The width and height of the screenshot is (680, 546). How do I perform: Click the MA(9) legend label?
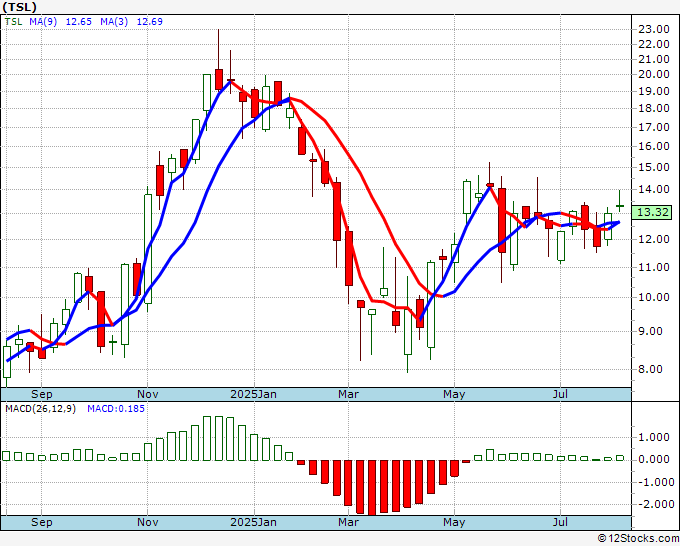pos(43,21)
